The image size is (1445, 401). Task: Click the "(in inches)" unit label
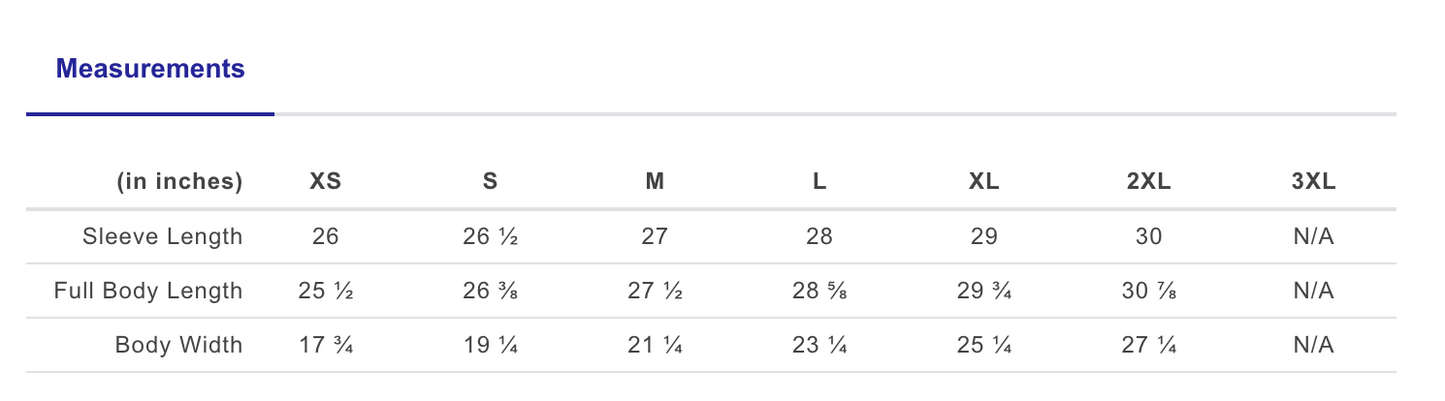[180, 182]
